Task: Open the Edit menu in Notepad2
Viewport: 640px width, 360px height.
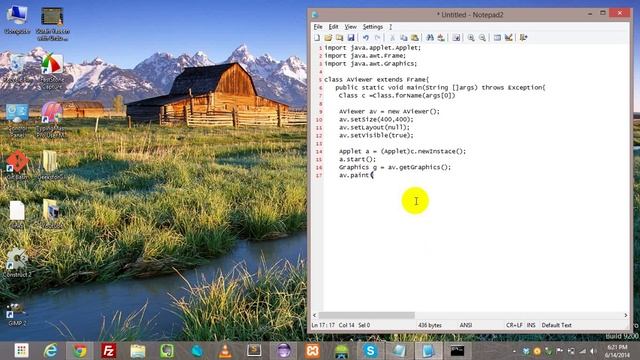Action: pos(333,27)
